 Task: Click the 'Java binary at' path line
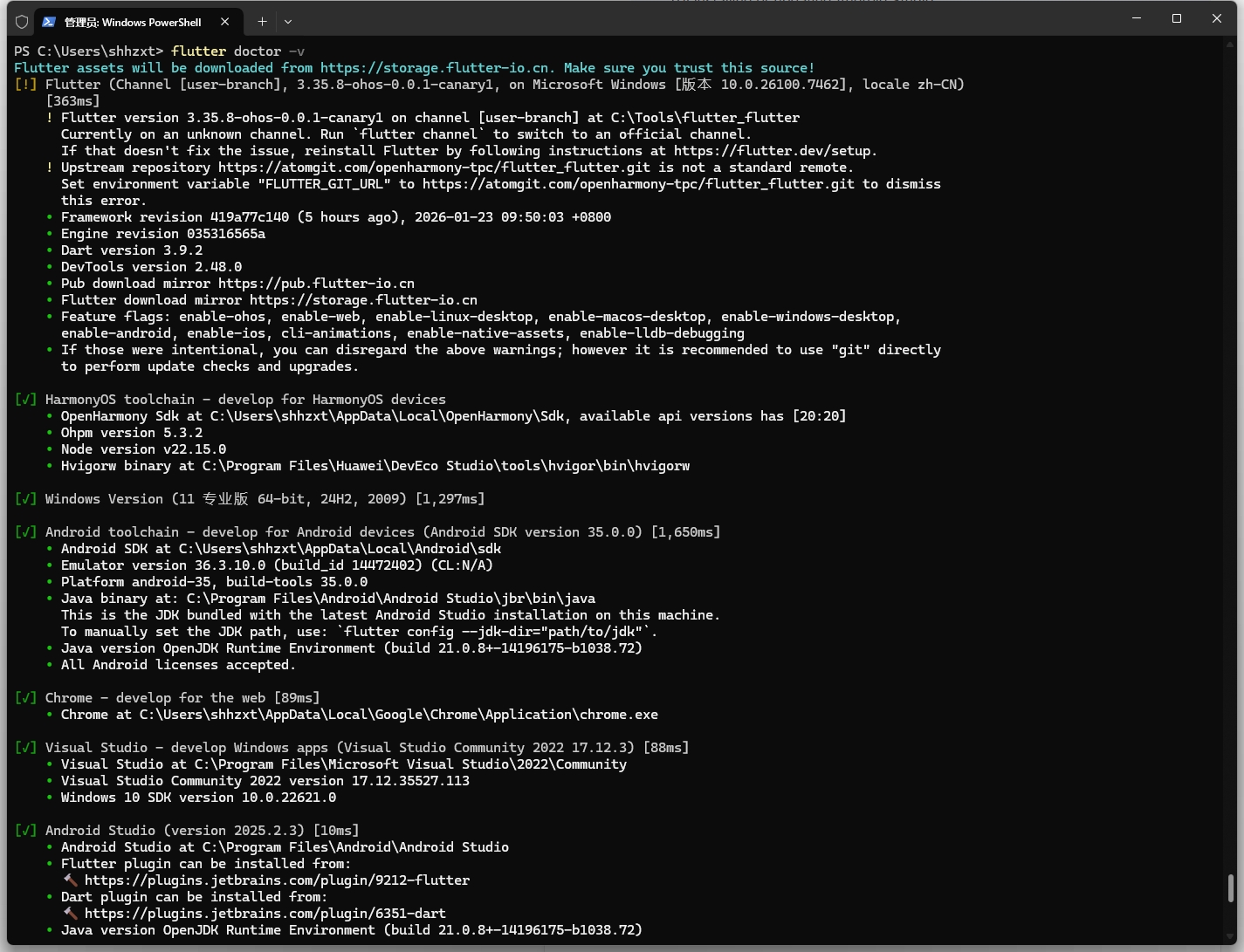[x=328, y=599]
